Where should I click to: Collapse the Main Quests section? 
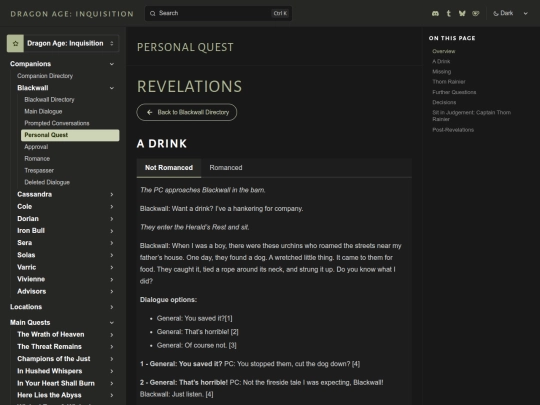112,323
